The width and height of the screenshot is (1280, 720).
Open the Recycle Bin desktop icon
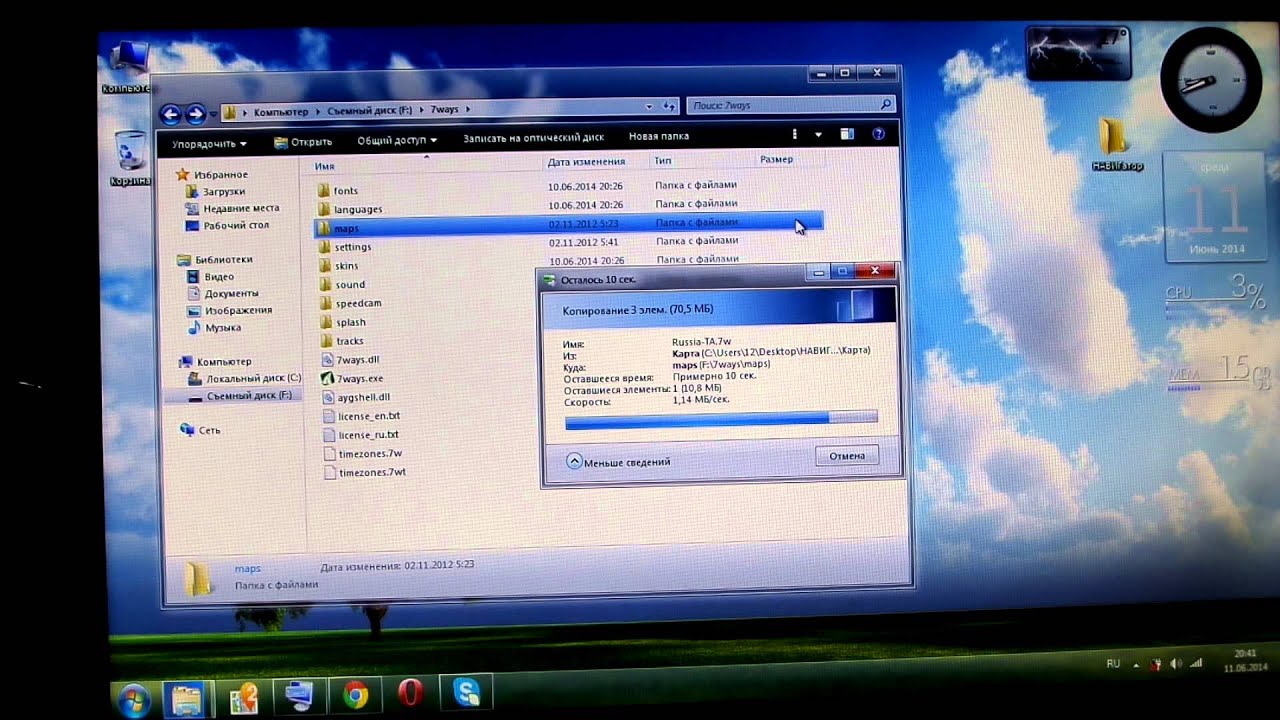(130, 158)
